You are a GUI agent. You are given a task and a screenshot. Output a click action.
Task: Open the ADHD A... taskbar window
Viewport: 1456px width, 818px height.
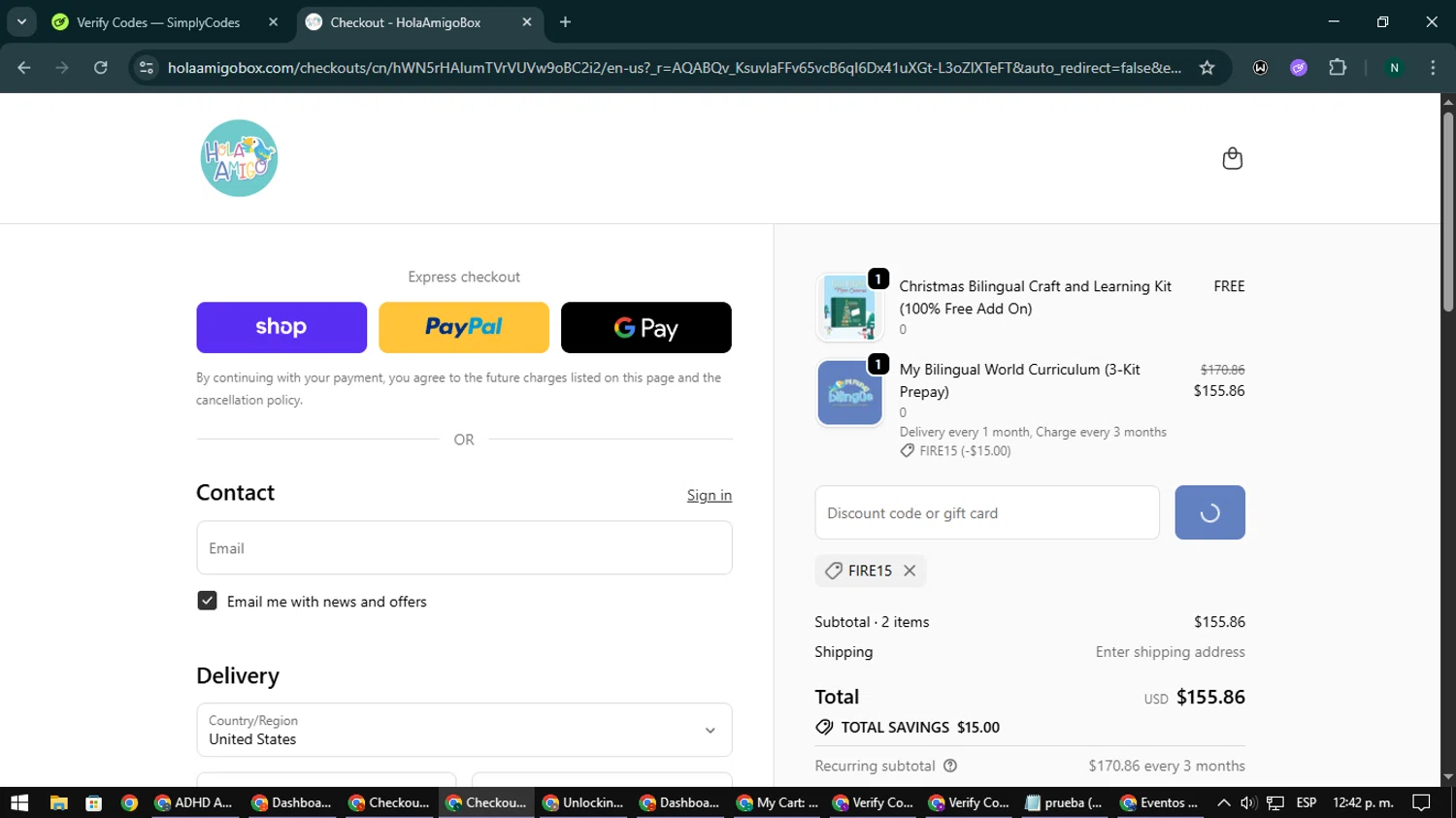coord(194,802)
